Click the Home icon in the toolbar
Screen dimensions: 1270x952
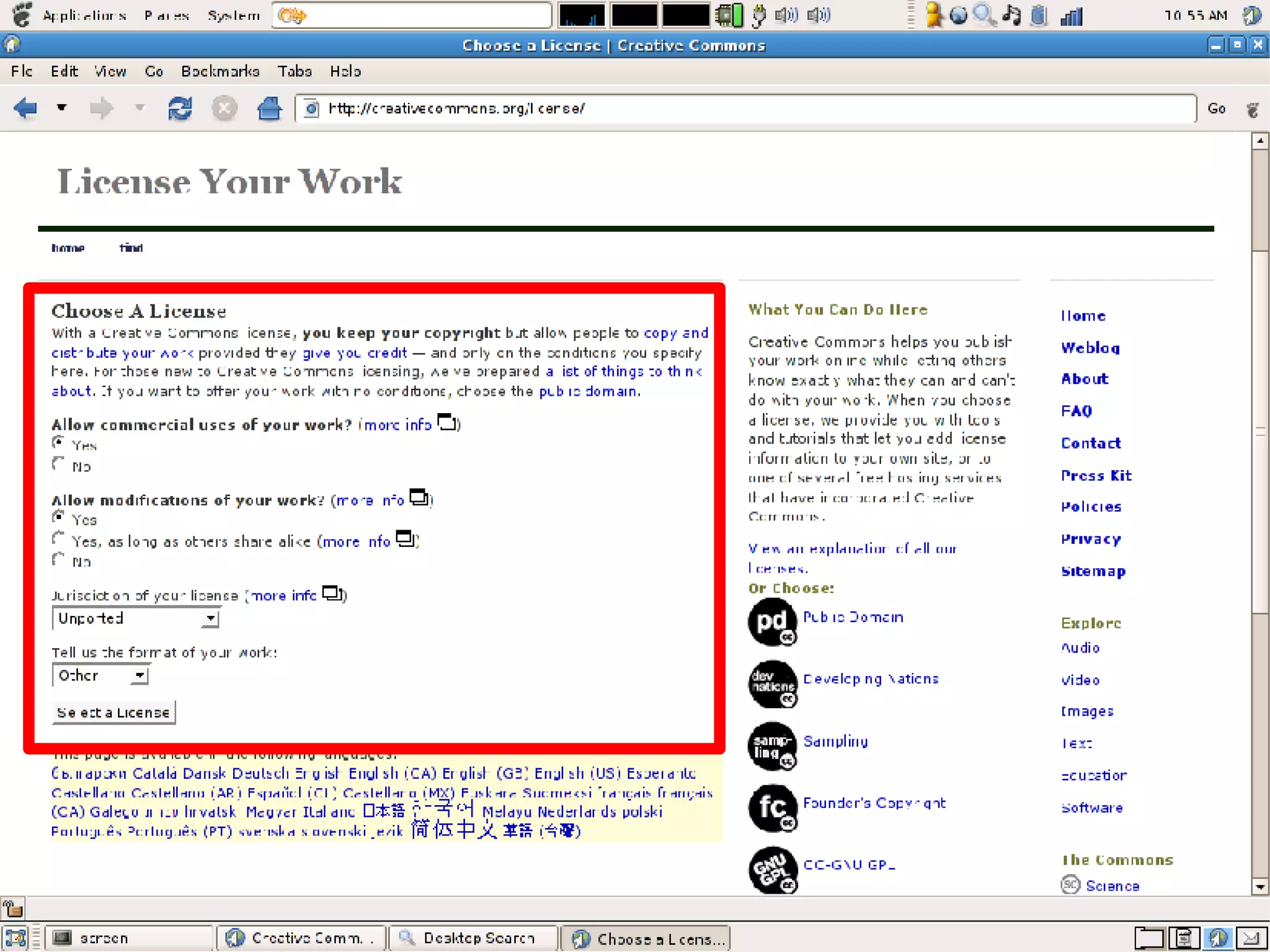click(x=269, y=109)
